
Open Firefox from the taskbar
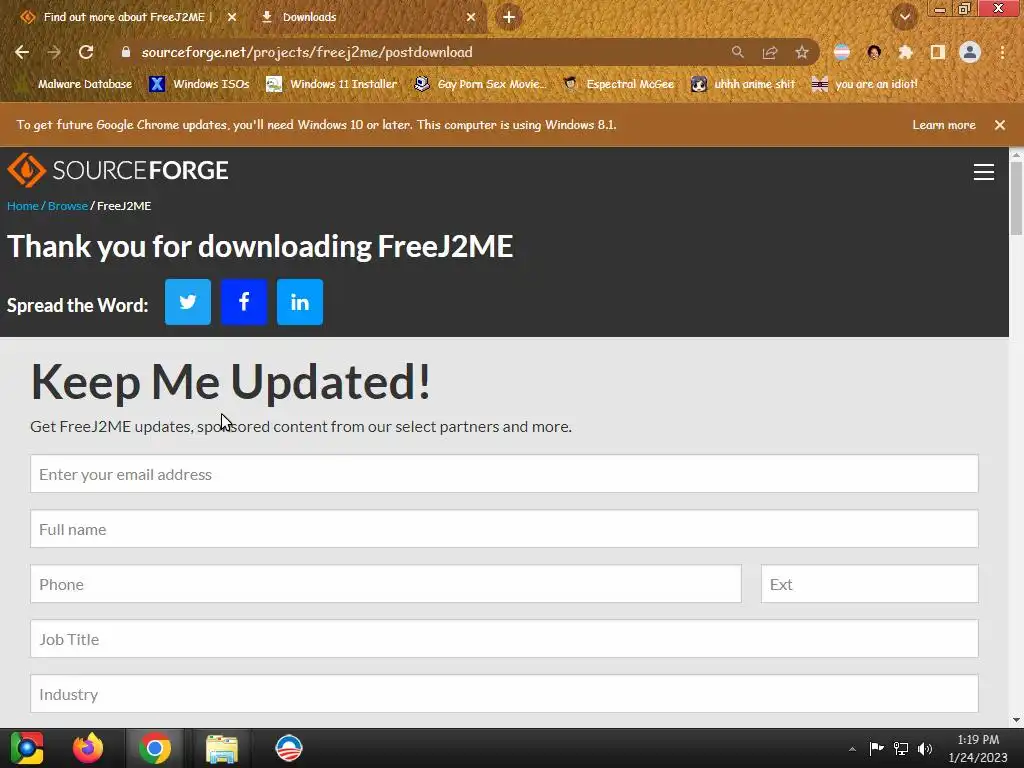88,748
